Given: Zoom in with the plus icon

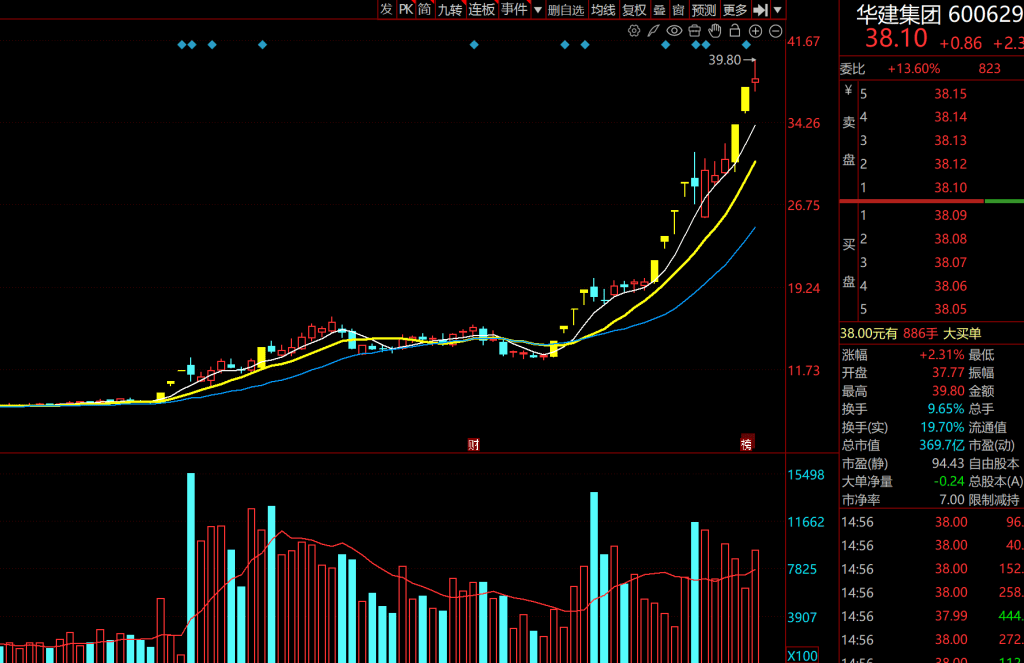Looking at the screenshot, I should pos(755,31).
